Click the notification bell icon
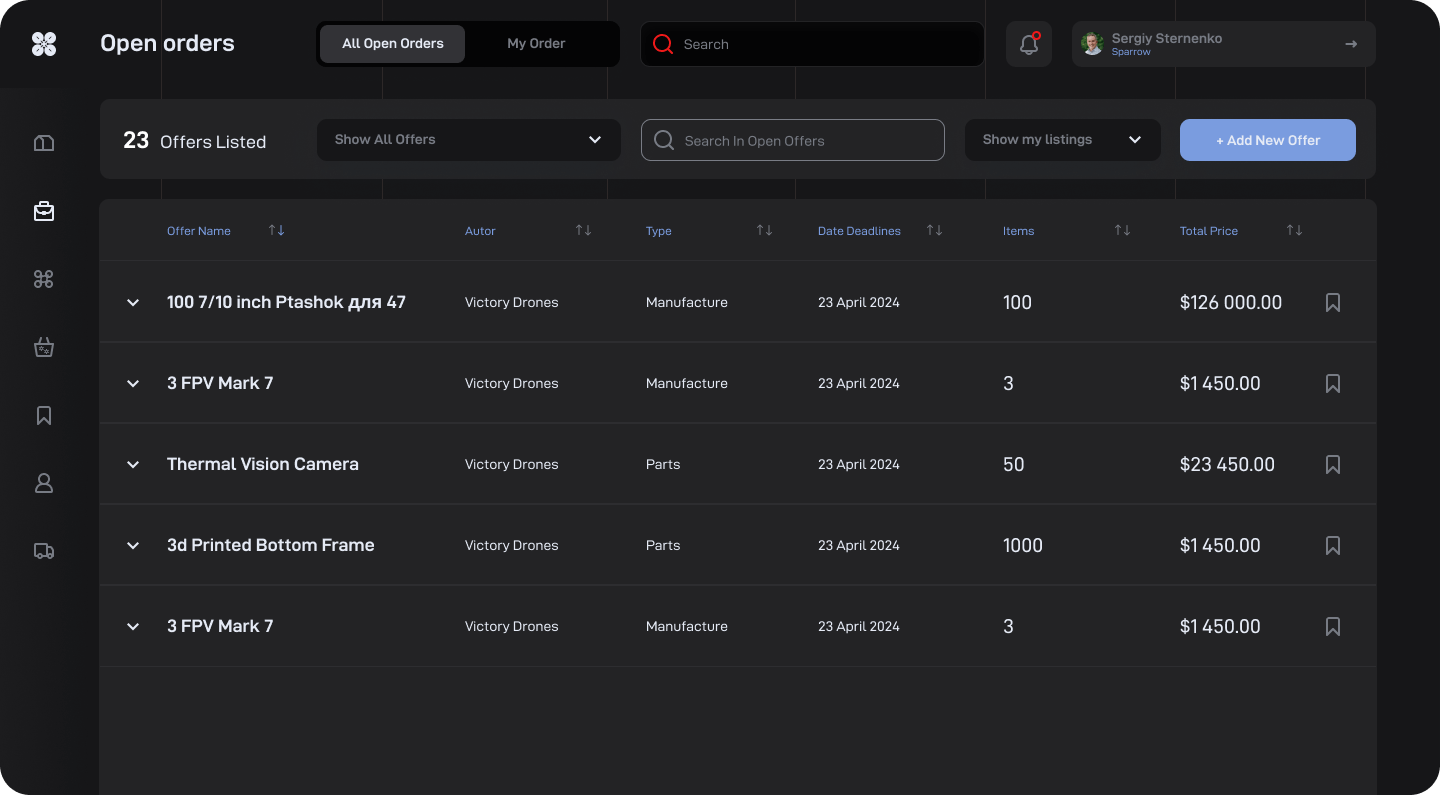 1028,44
